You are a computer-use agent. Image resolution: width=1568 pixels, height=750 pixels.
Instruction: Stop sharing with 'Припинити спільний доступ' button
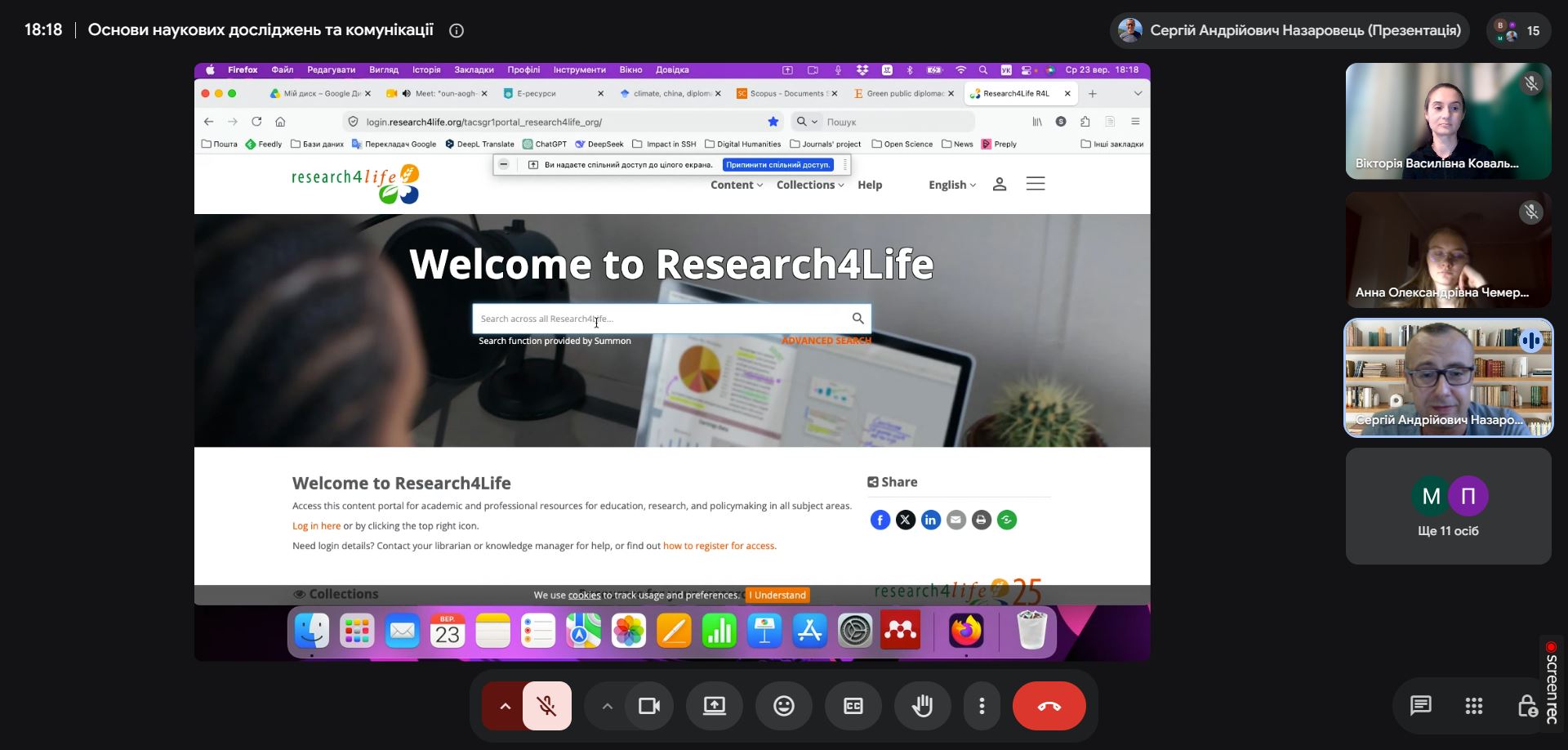[778, 165]
